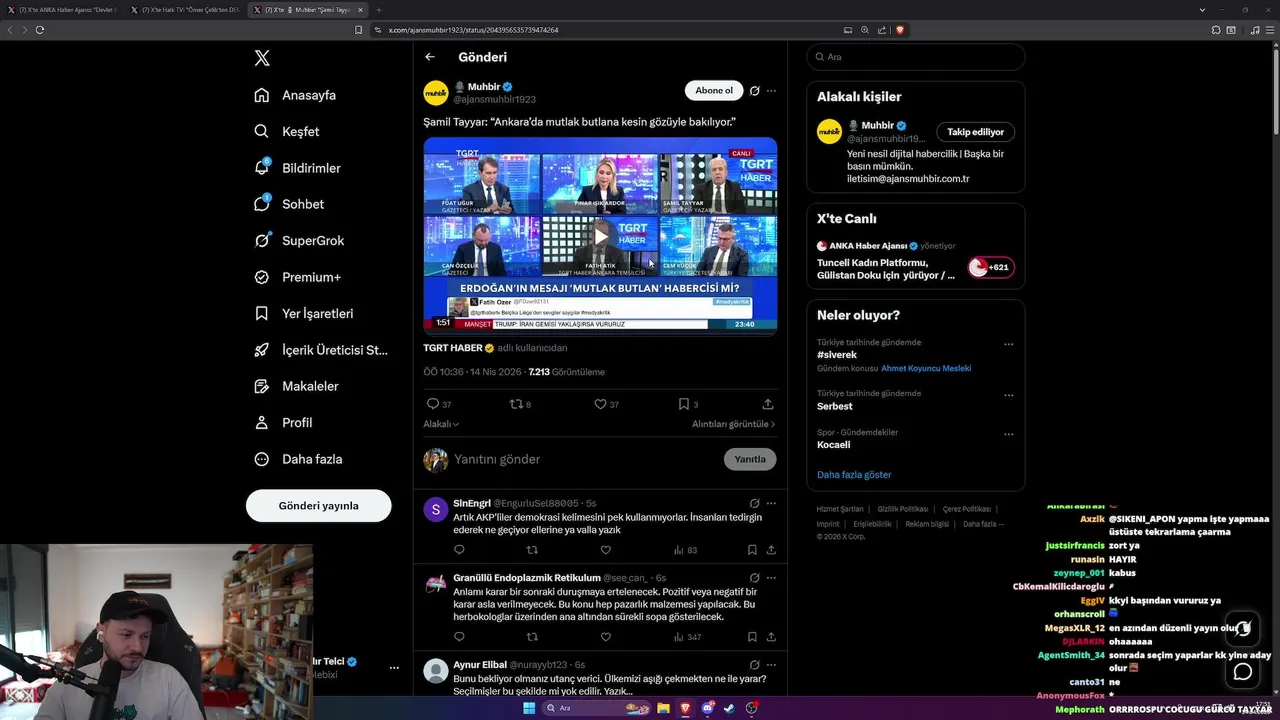The image size is (1280, 720).
Task: Click the browser address bar URL
Action: coord(473,30)
